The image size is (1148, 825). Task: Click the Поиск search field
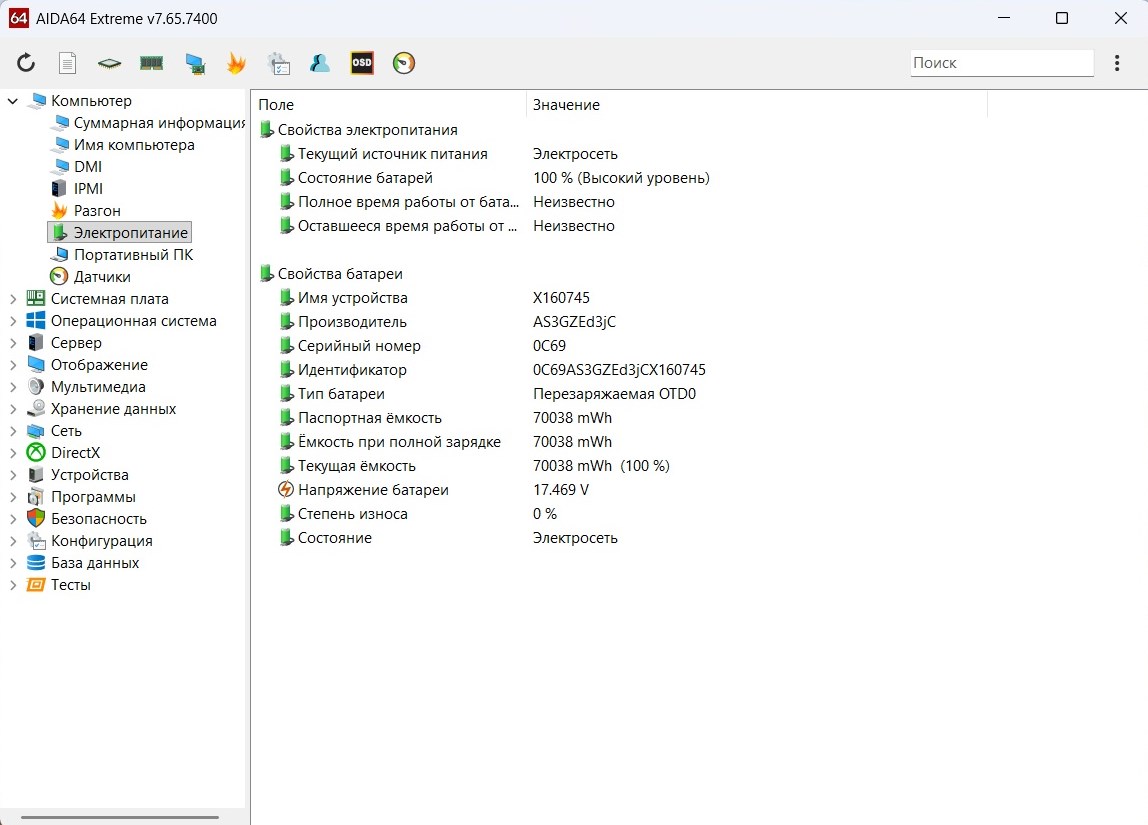coord(1000,63)
